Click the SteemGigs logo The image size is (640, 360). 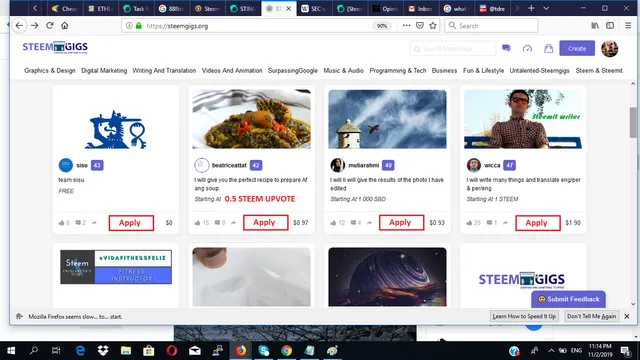point(55,47)
